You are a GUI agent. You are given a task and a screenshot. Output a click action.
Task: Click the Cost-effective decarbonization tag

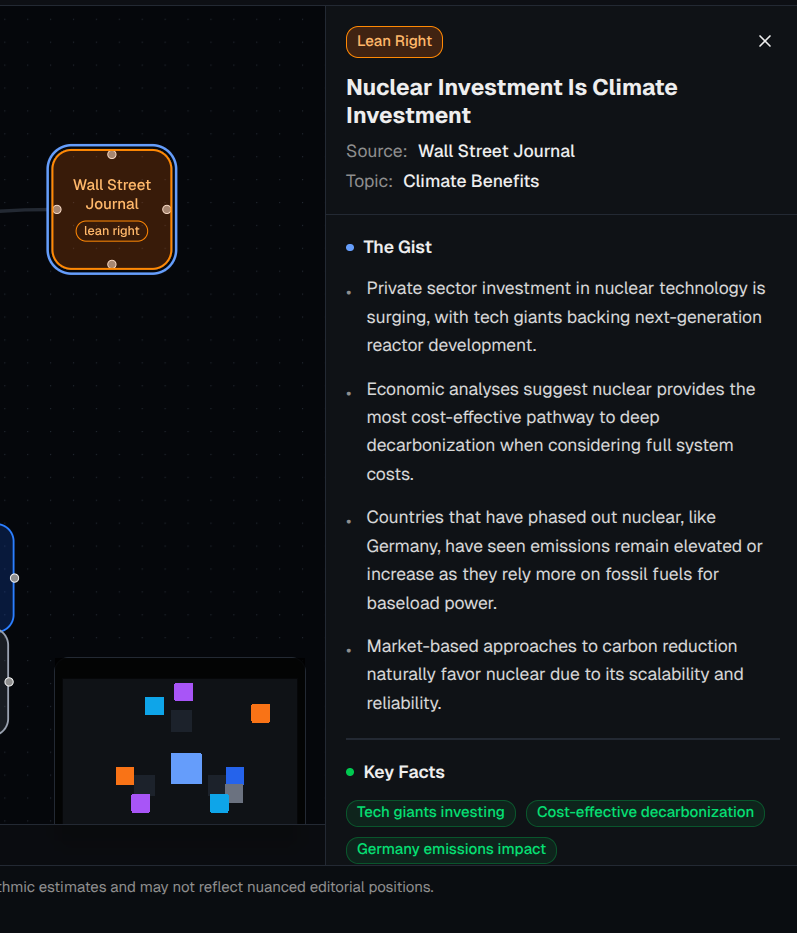click(x=645, y=813)
